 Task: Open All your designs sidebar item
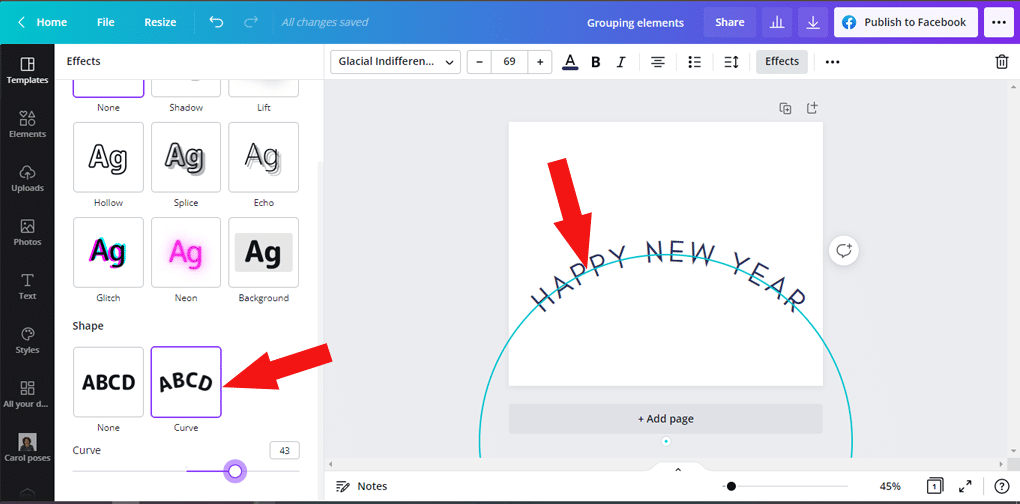[x=27, y=395]
